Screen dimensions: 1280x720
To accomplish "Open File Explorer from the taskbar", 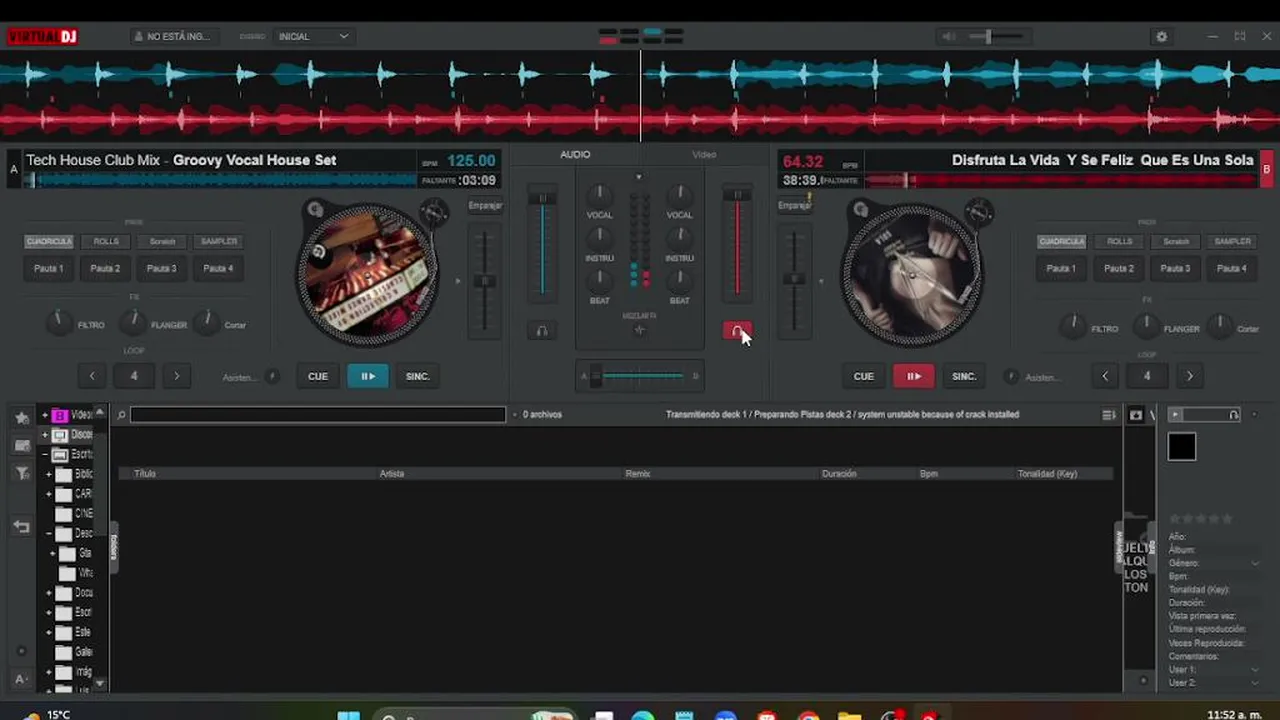I will 850,715.
